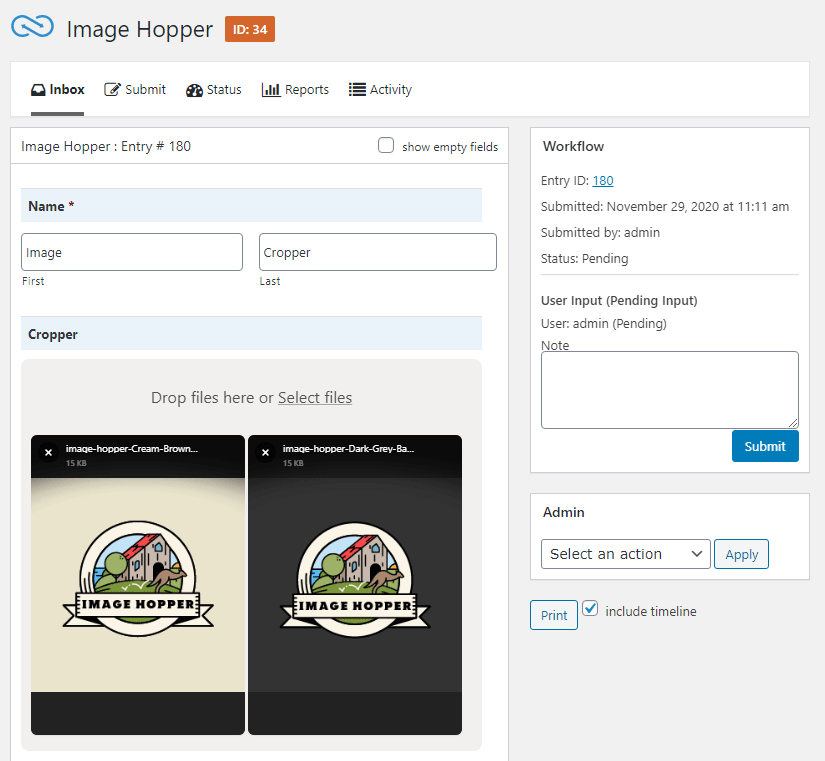Click the list icon next to Activity
825x761 pixels.
tap(357, 89)
